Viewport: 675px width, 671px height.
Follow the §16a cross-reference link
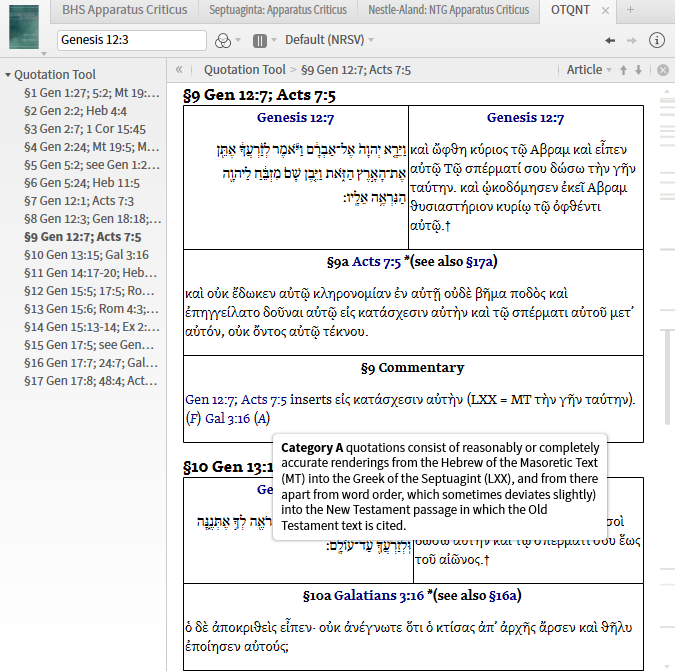tap(502, 596)
